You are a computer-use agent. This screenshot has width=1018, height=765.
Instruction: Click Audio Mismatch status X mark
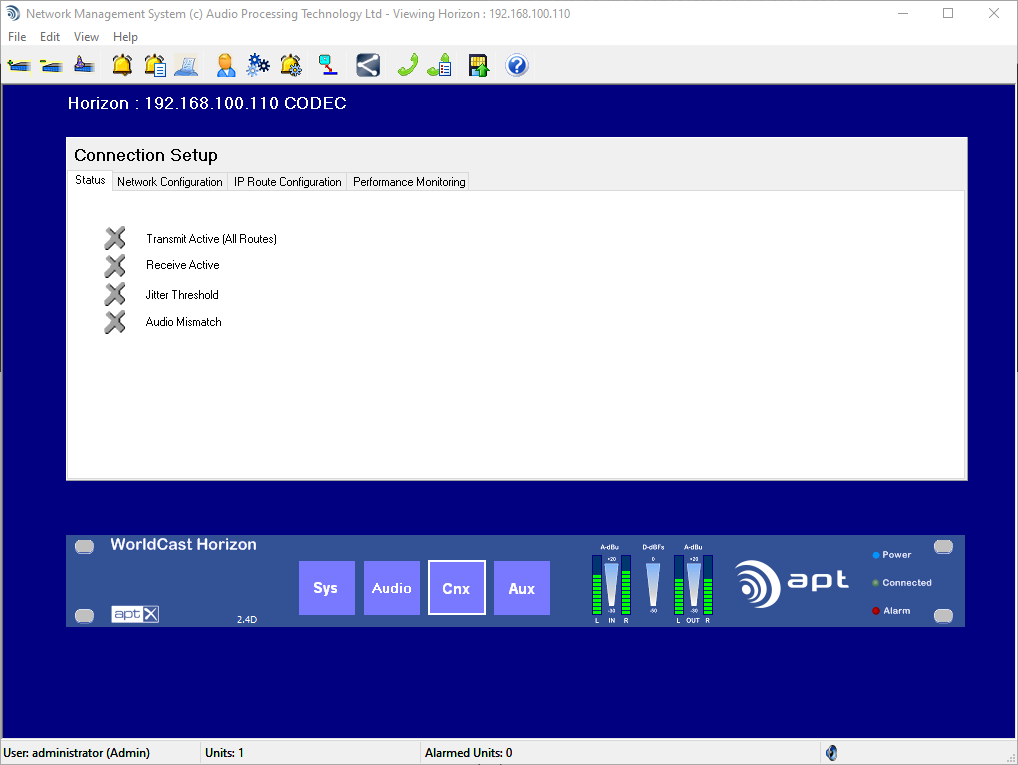tap(115, 322)
